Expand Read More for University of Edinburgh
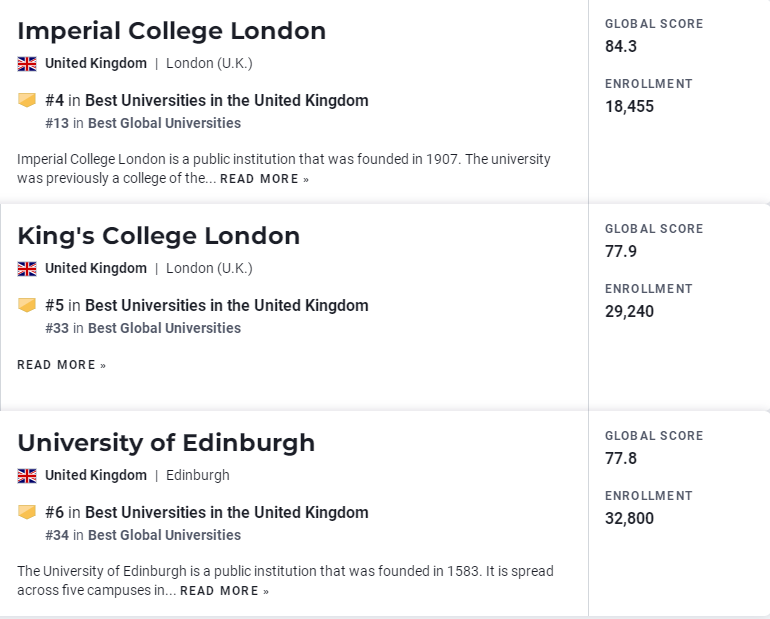Image resolution: width=770 pixels, height=619 pixels. point(224,591)
